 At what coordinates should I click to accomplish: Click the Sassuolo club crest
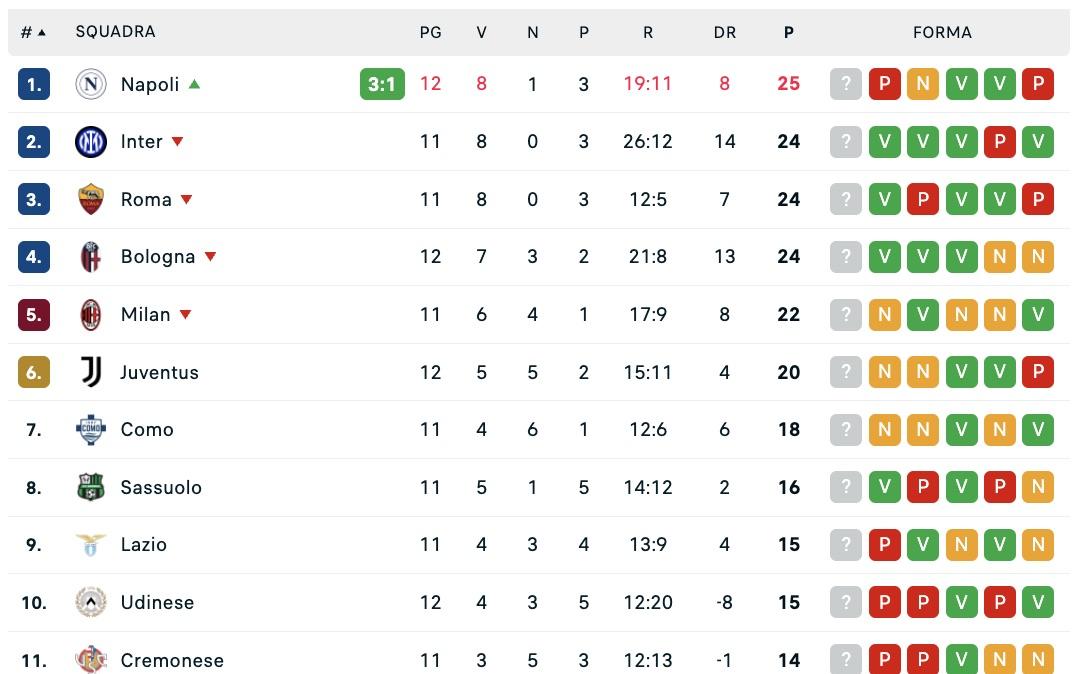(91, 487)
